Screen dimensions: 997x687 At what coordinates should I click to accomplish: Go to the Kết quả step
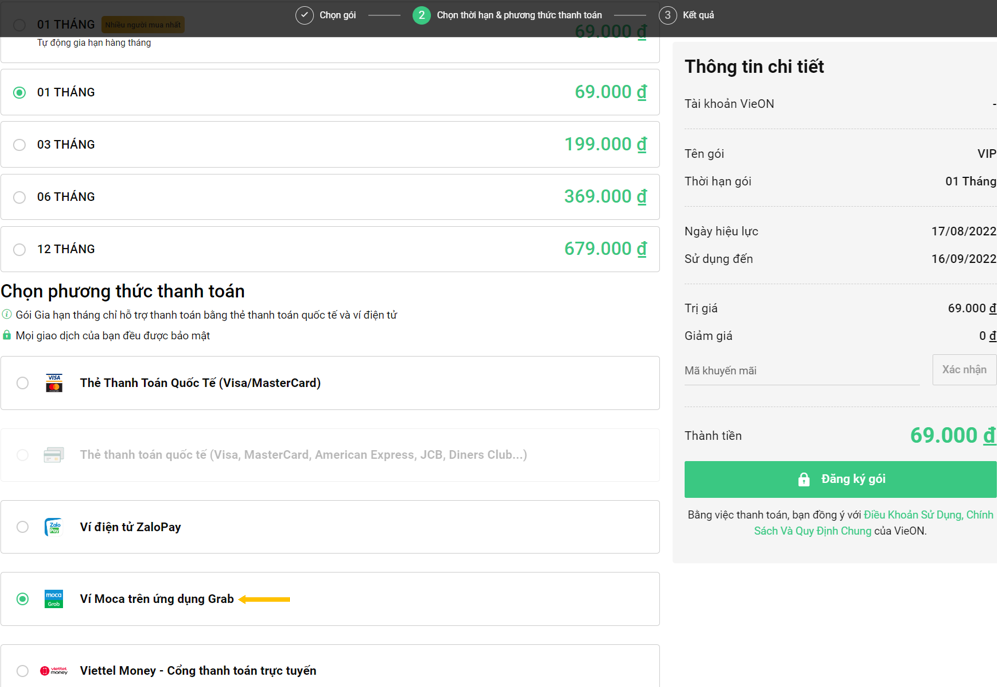click(698, 15)
